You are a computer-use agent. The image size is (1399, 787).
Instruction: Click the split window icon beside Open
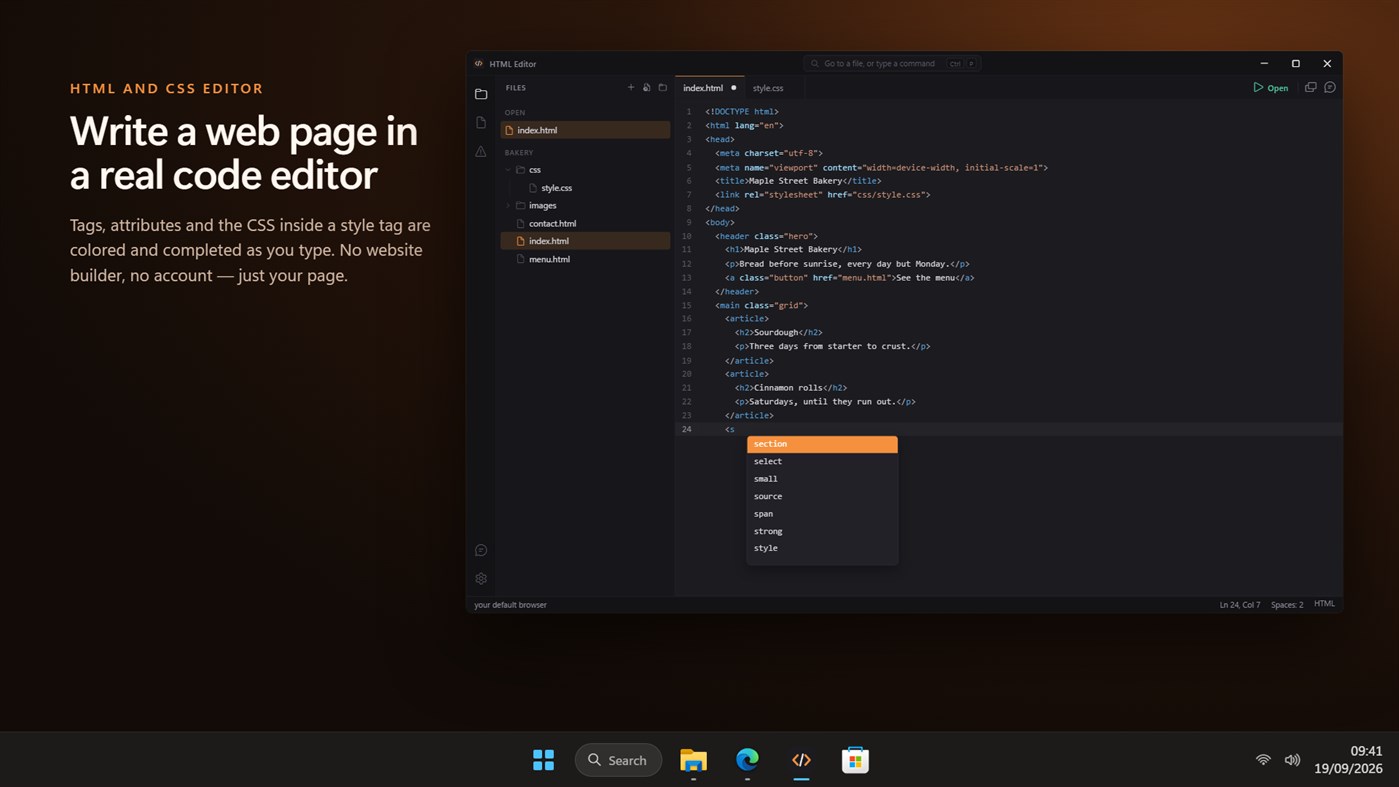click(x=1311, y=88)
